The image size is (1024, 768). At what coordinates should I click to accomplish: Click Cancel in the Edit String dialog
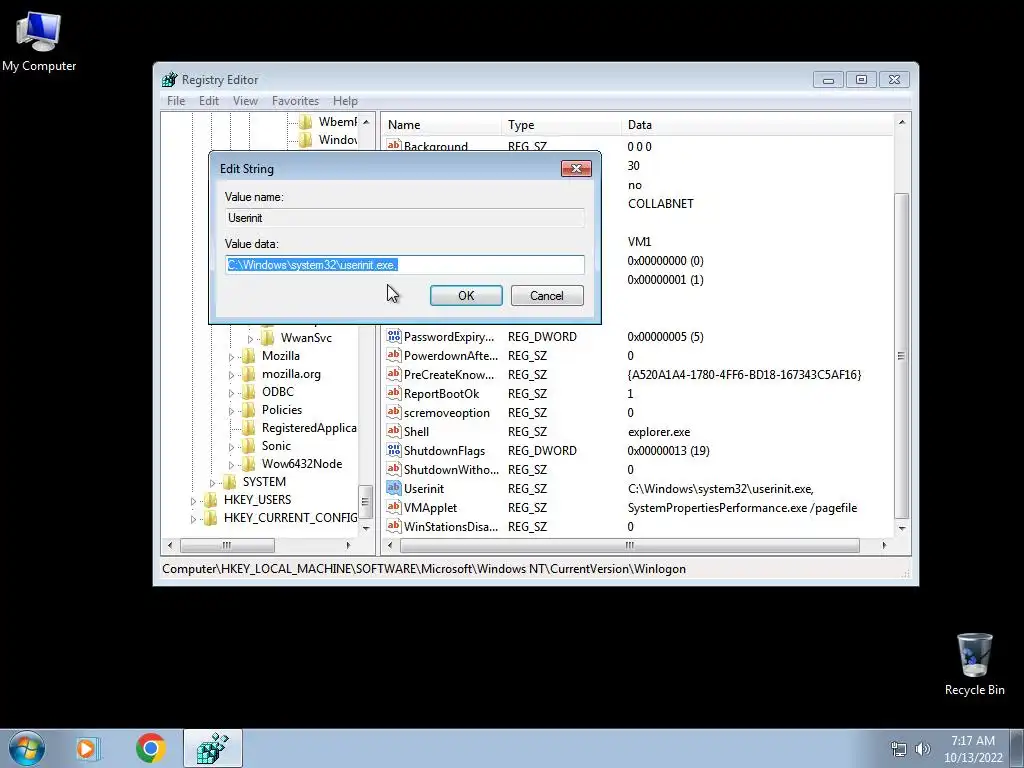click(547, 295)
